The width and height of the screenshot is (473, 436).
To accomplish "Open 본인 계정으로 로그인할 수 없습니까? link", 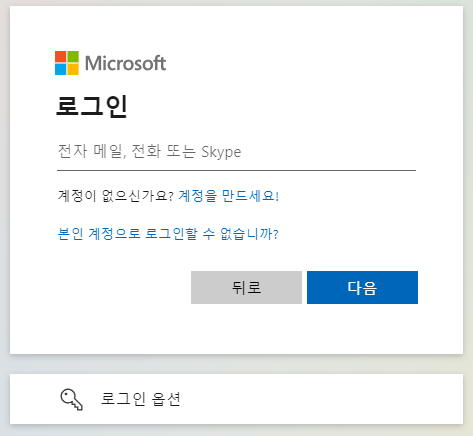I will coord(168,233).
